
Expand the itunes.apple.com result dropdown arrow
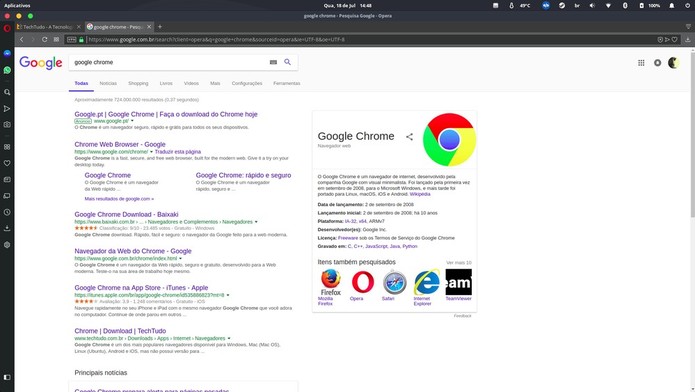(x=228, y=295)
